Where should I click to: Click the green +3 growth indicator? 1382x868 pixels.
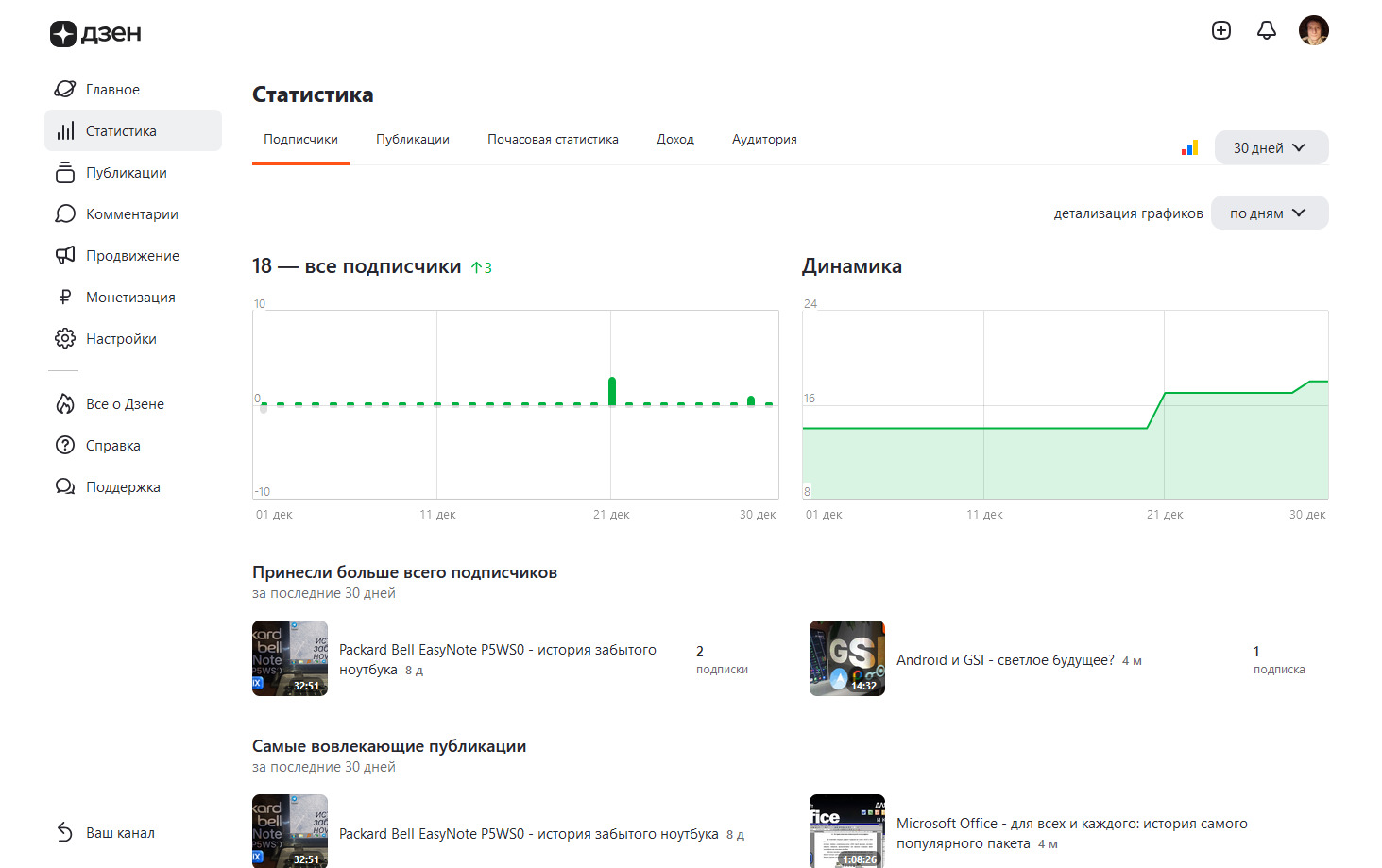[x=482, y=267]
